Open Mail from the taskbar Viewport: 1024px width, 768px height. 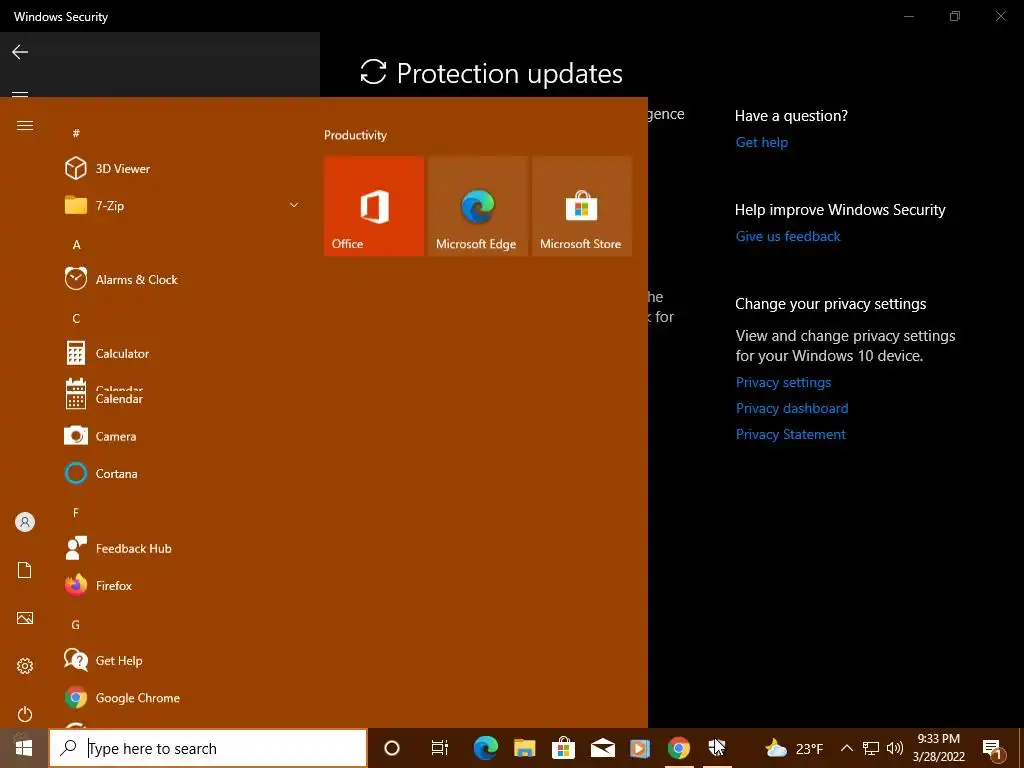point(602,748)
